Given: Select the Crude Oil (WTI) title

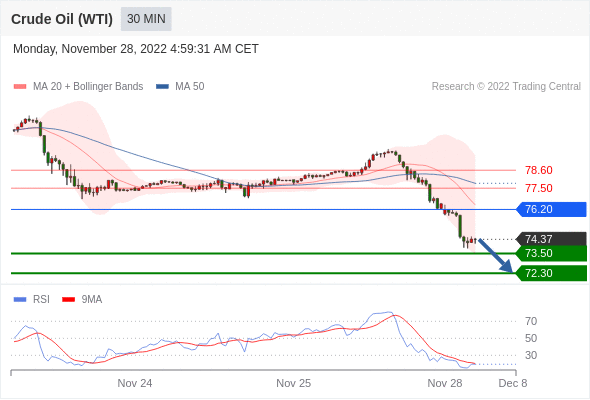Looking at the screenshot, I should [x=62, y=19].
